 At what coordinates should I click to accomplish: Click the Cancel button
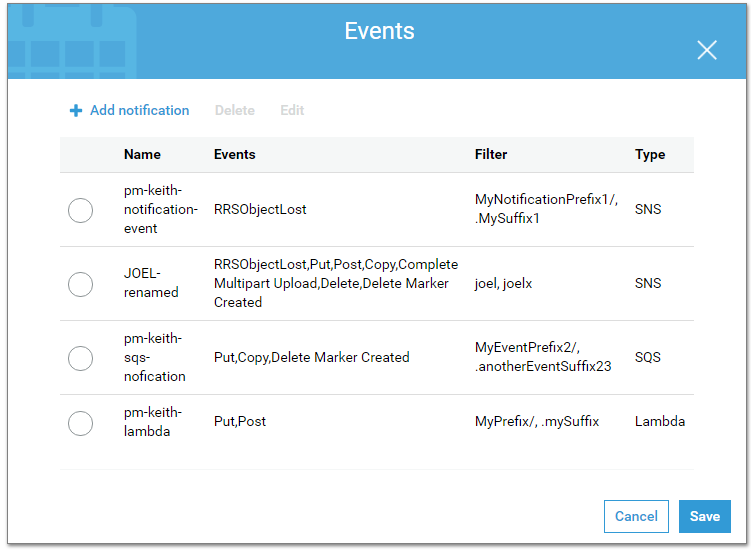tap(636, 516)
